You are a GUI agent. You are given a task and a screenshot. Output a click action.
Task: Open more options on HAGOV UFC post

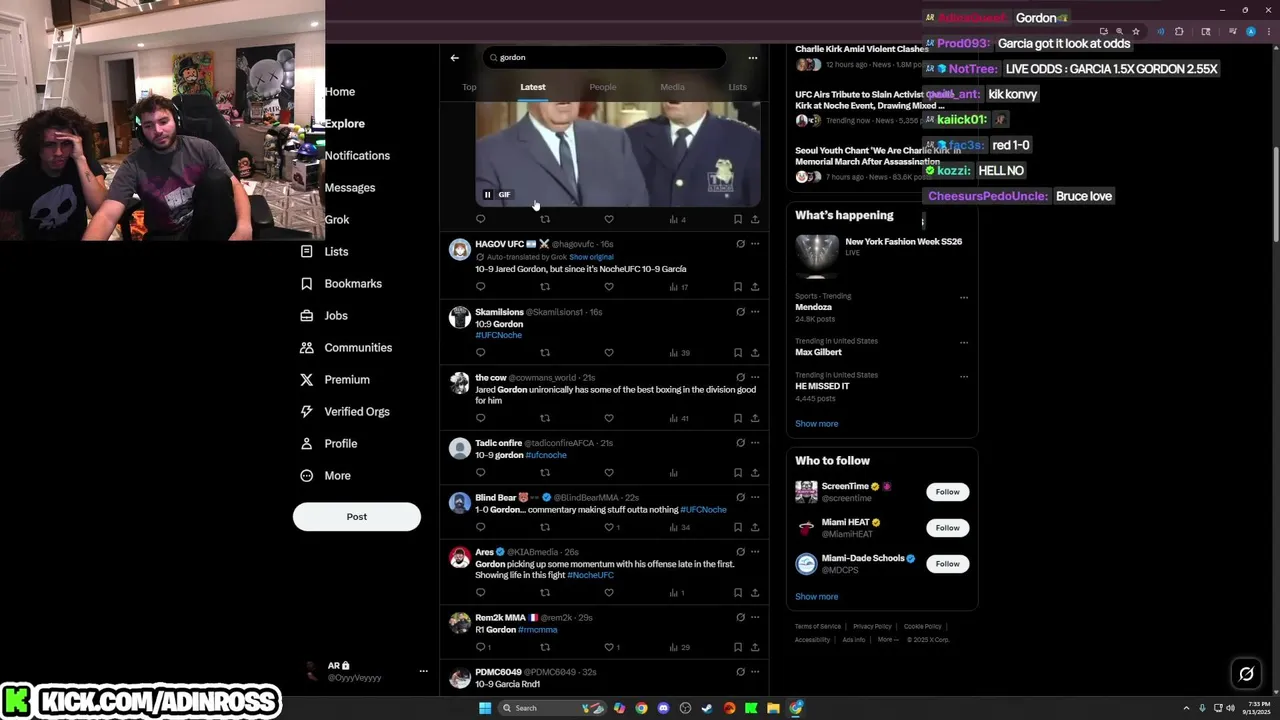(x=755, y=244)
